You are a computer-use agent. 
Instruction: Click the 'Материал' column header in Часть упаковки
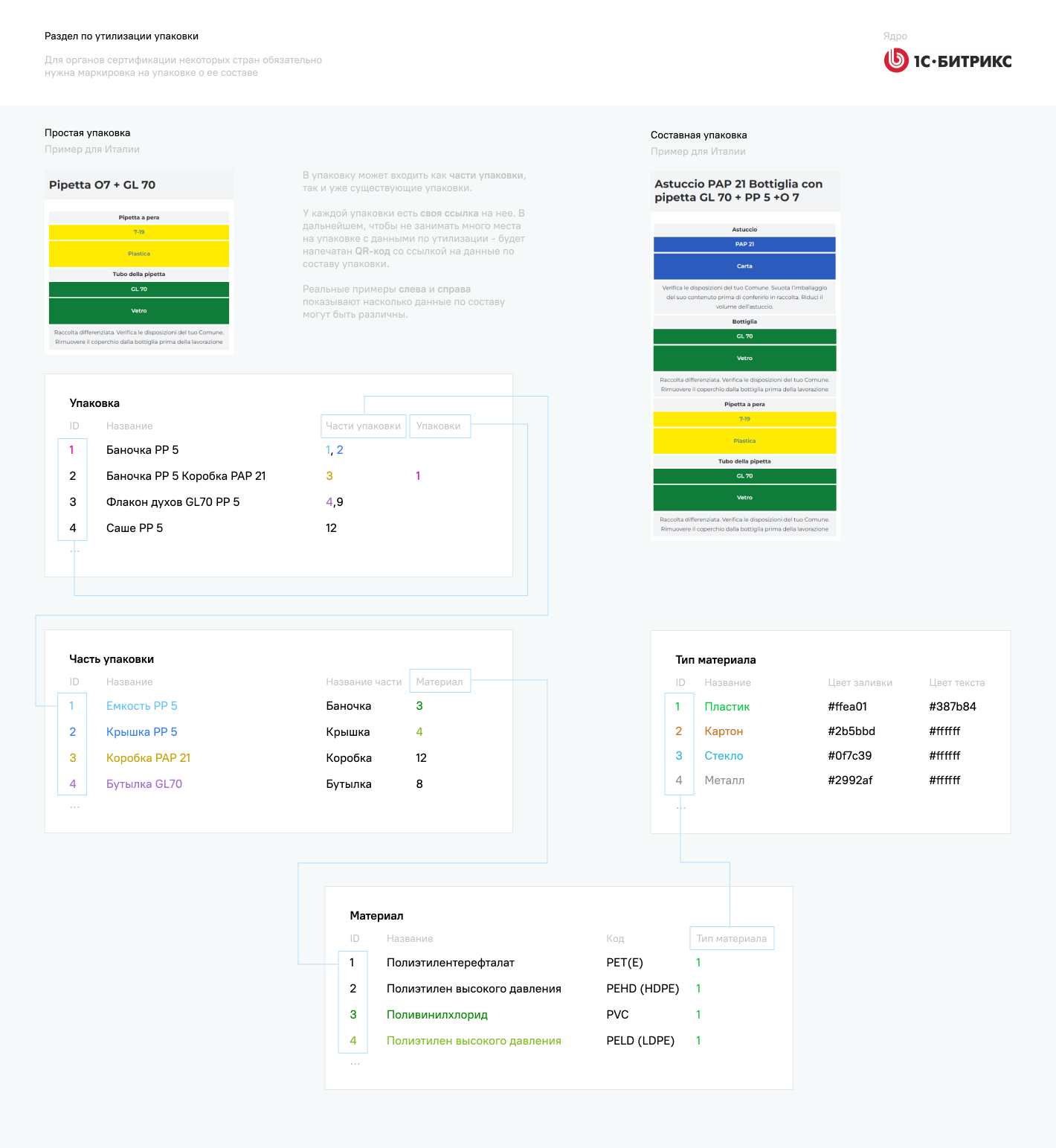click(440, 682)
